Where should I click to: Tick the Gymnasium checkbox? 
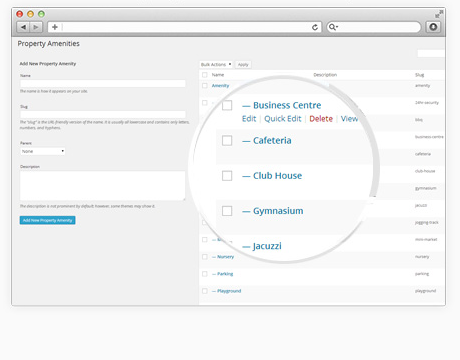(x=227, y=211)
